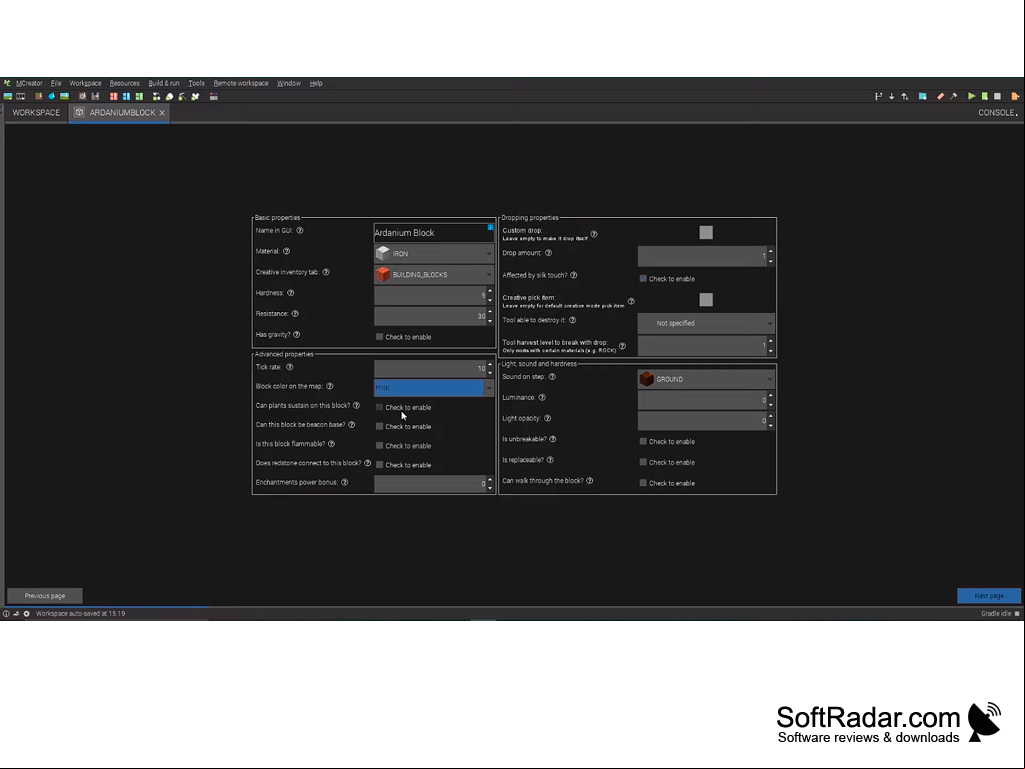Enable Can walk through the block checkbox
The width and height of the screenshot is (1025, 769).
pos(643,483)
